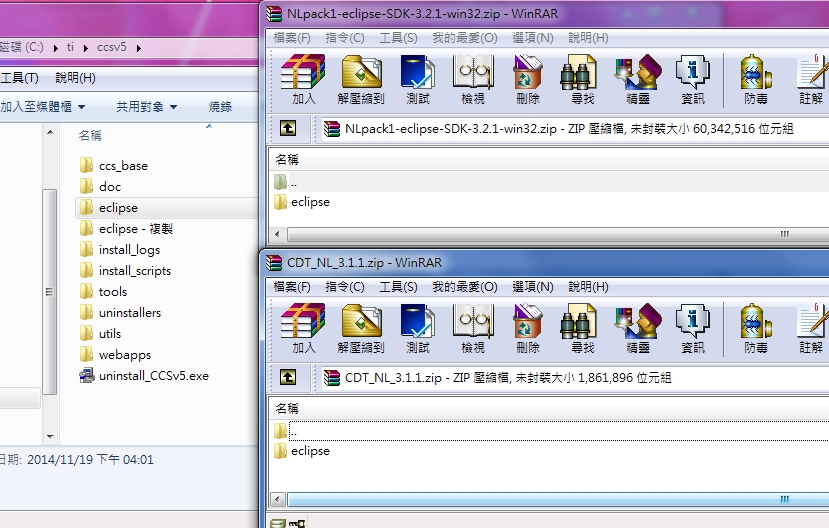Click scroll-down arrow in Explorer navigation pane
The height and width of the screenshot is (528, 829).
pyautogui.click(x=50, y=437)
